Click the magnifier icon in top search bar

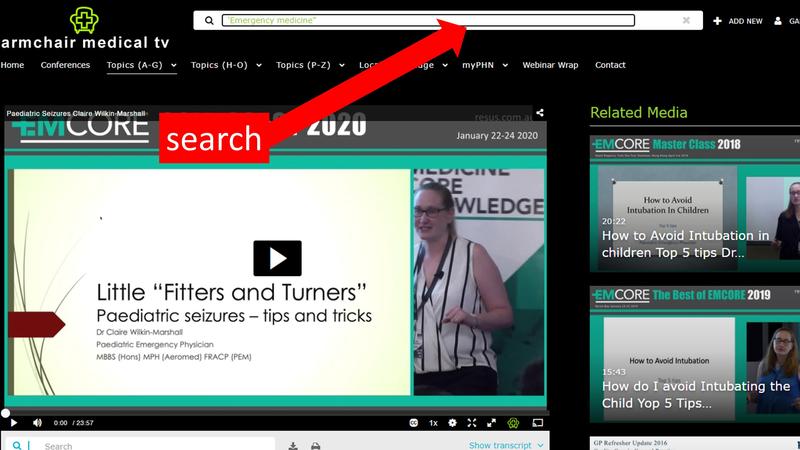[x=209, y=20]
